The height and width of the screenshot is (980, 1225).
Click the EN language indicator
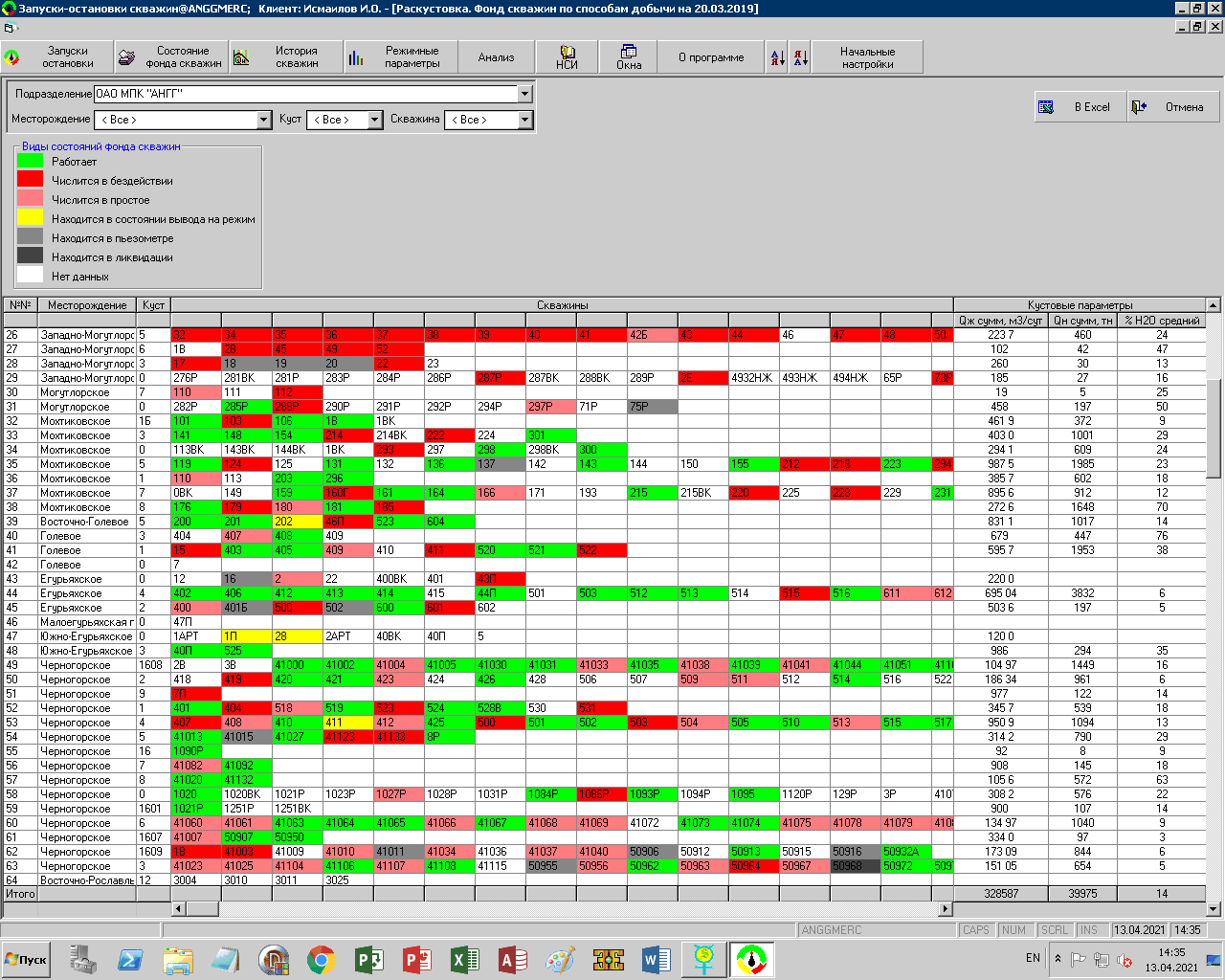point(1033,958)
